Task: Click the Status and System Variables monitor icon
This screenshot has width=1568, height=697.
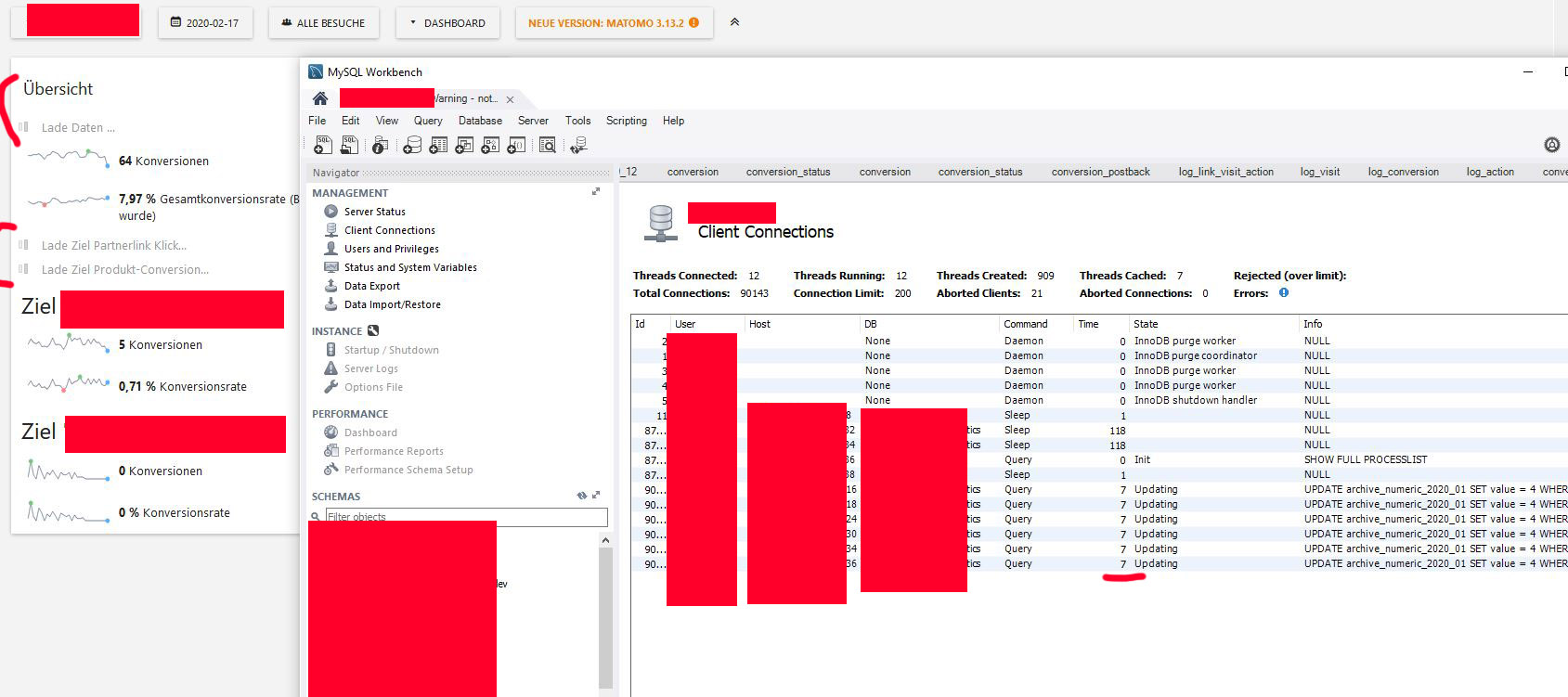Action: click(330, 267)
